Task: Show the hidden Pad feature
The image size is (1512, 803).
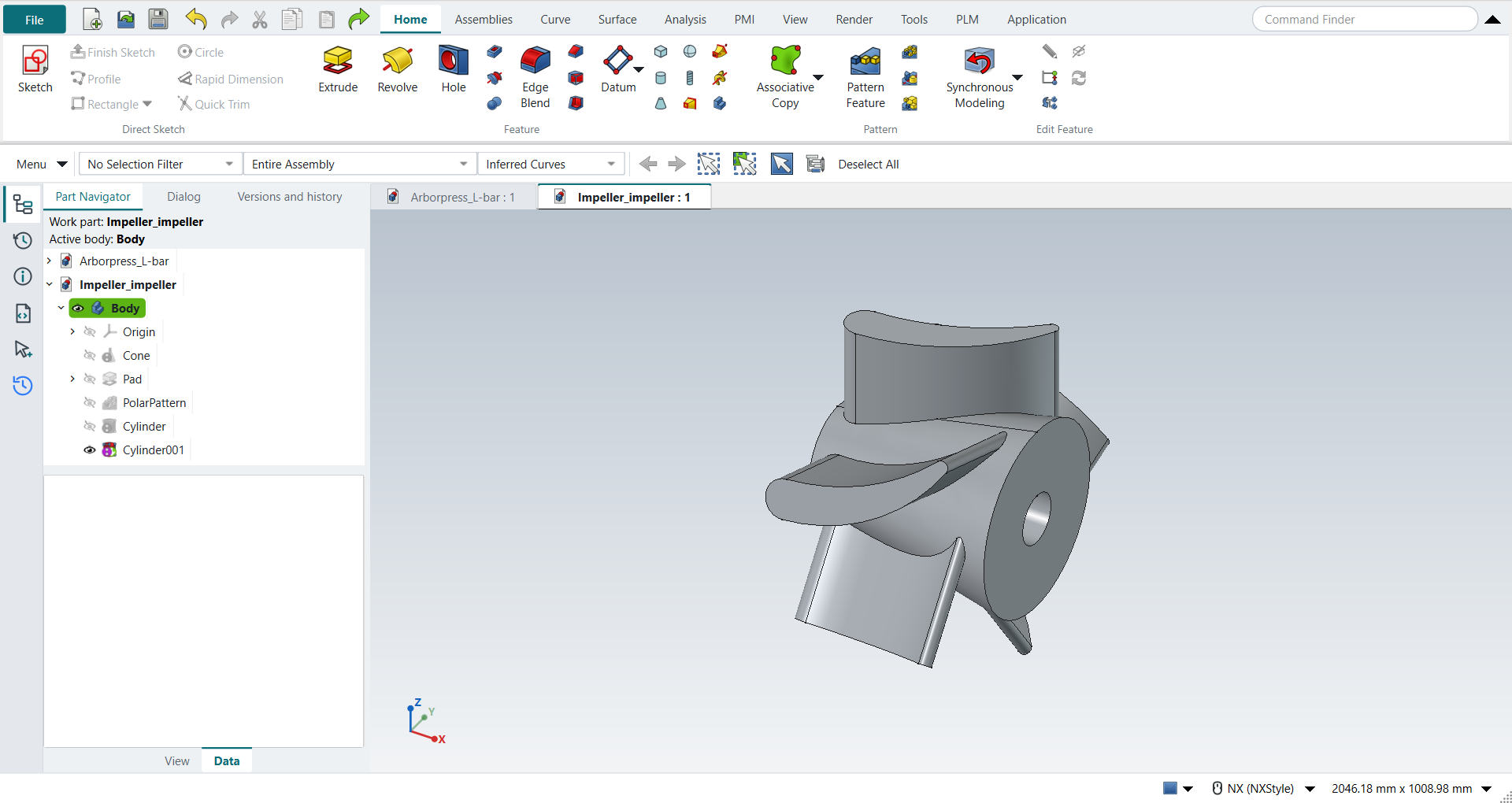Action: [x=90, y=379]
